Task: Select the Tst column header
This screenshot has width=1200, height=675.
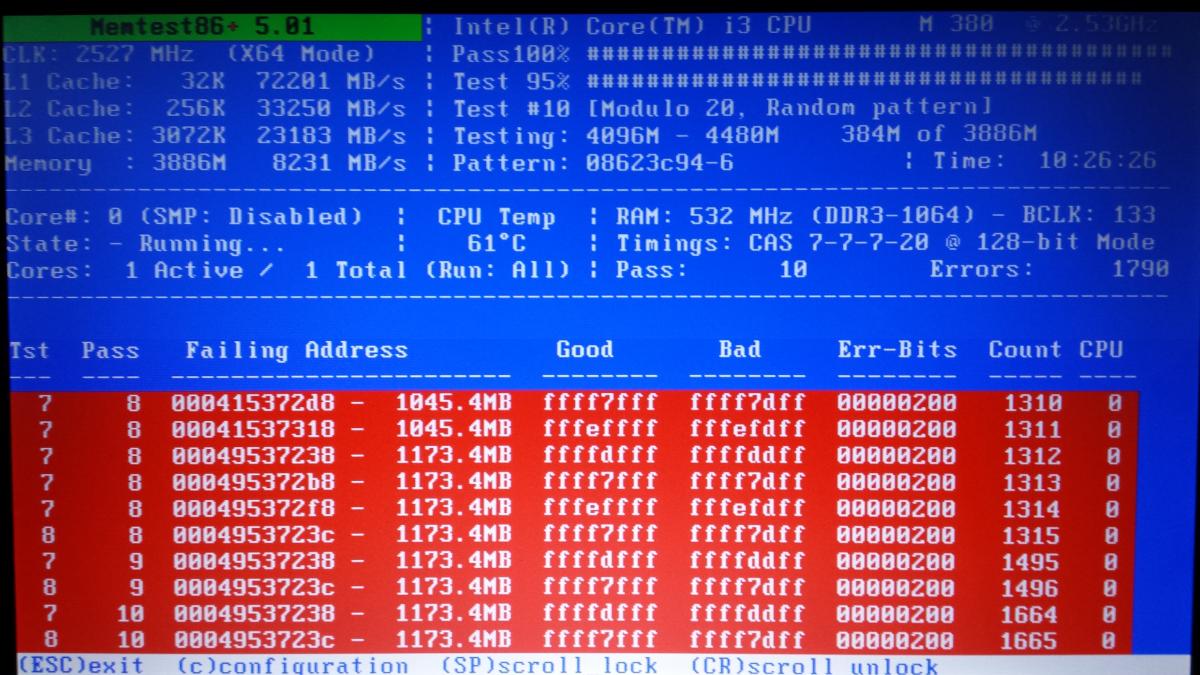Action: click(29, 350)
